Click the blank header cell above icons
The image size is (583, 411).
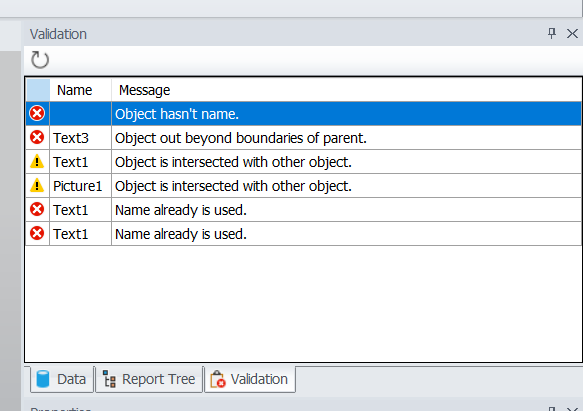coord(38,90)
